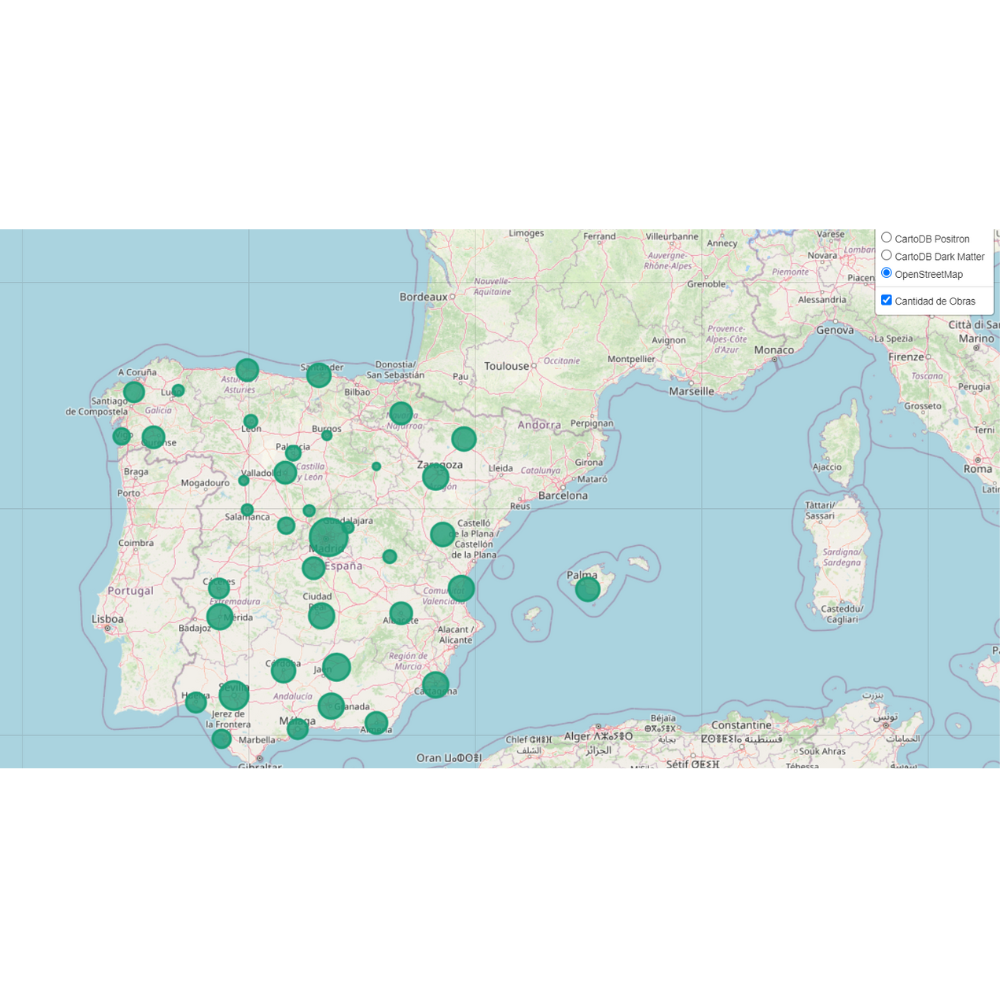Click the marker on Palma de Mallorca
This screenshot has width=1000, height=1000.
(586, 590)
